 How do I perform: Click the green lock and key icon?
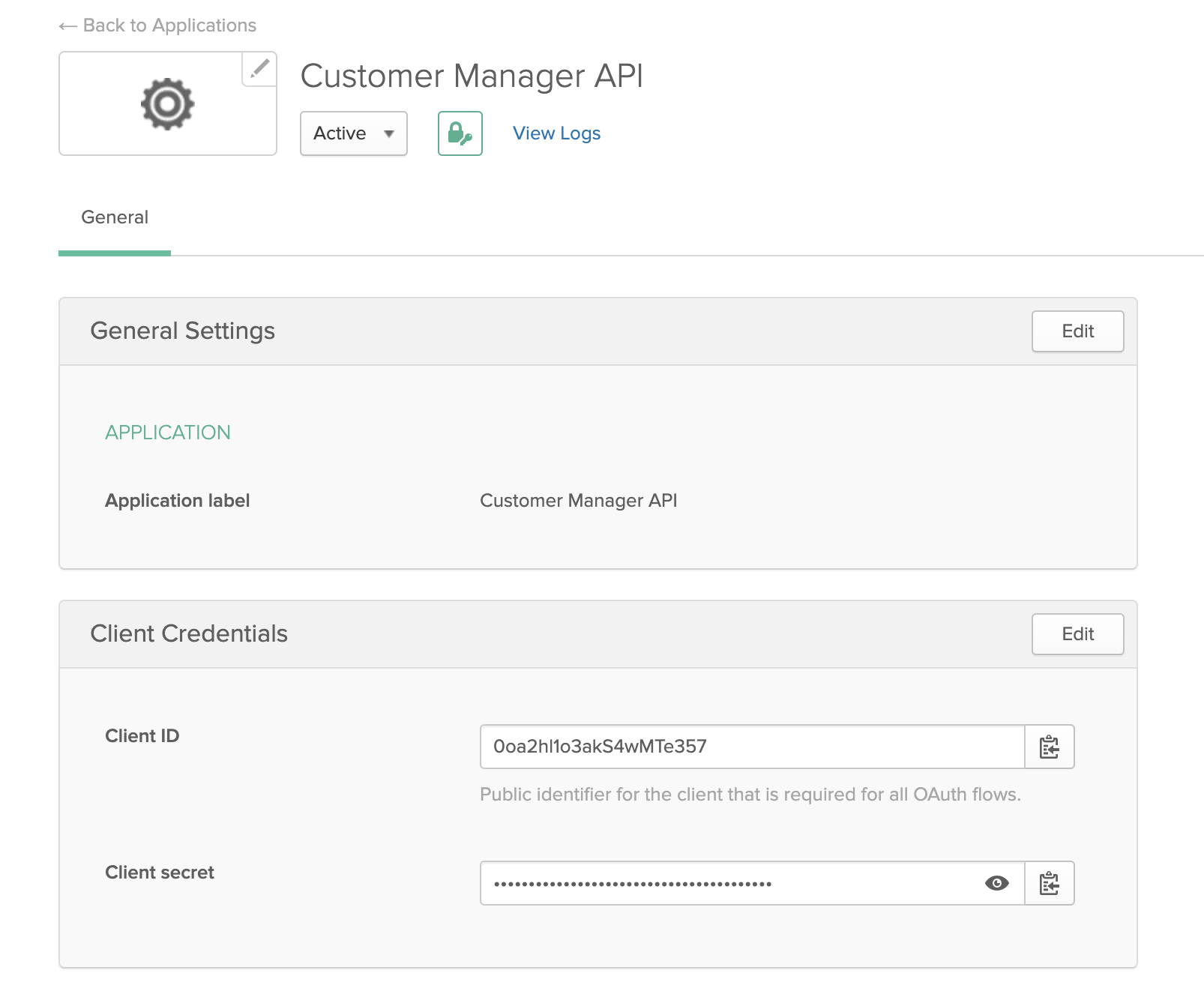pos(460,133)
